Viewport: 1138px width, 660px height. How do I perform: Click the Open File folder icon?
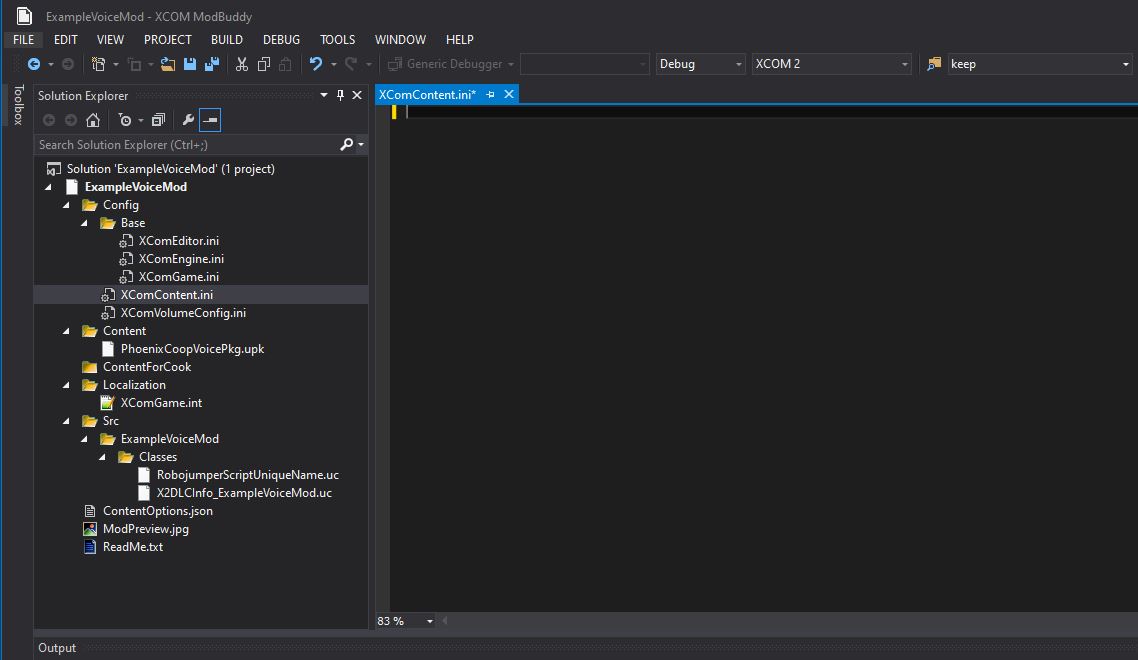pyautogui.click(x=168, y=64)
